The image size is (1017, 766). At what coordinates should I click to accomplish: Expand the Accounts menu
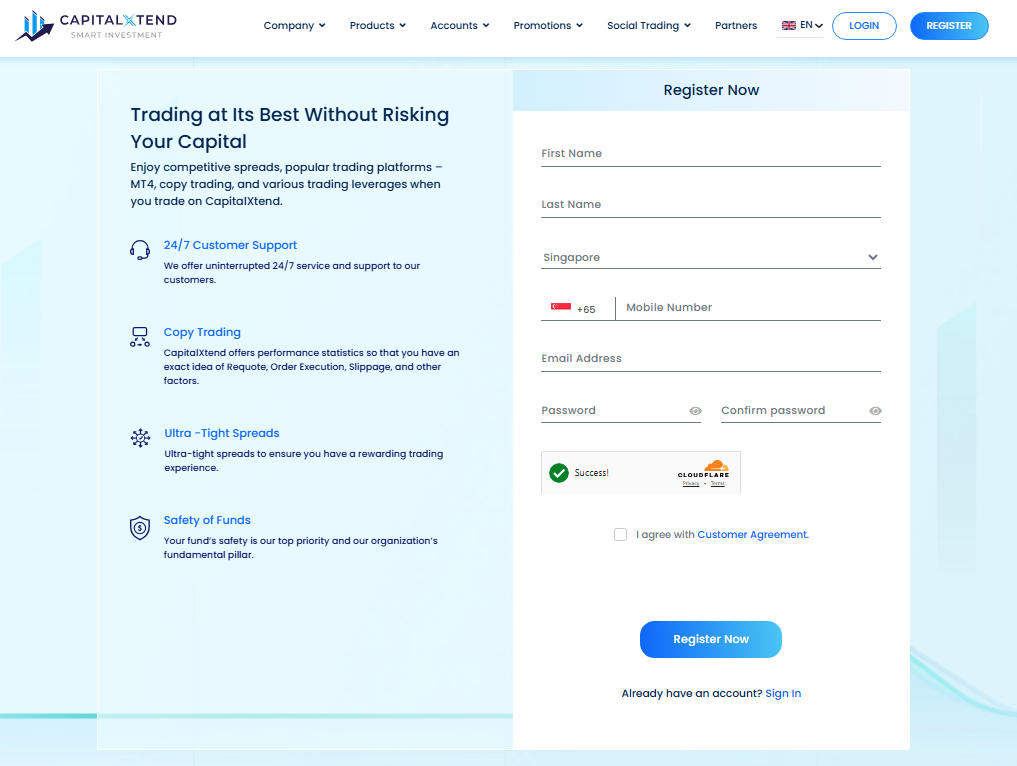click(x=460, y=25)
